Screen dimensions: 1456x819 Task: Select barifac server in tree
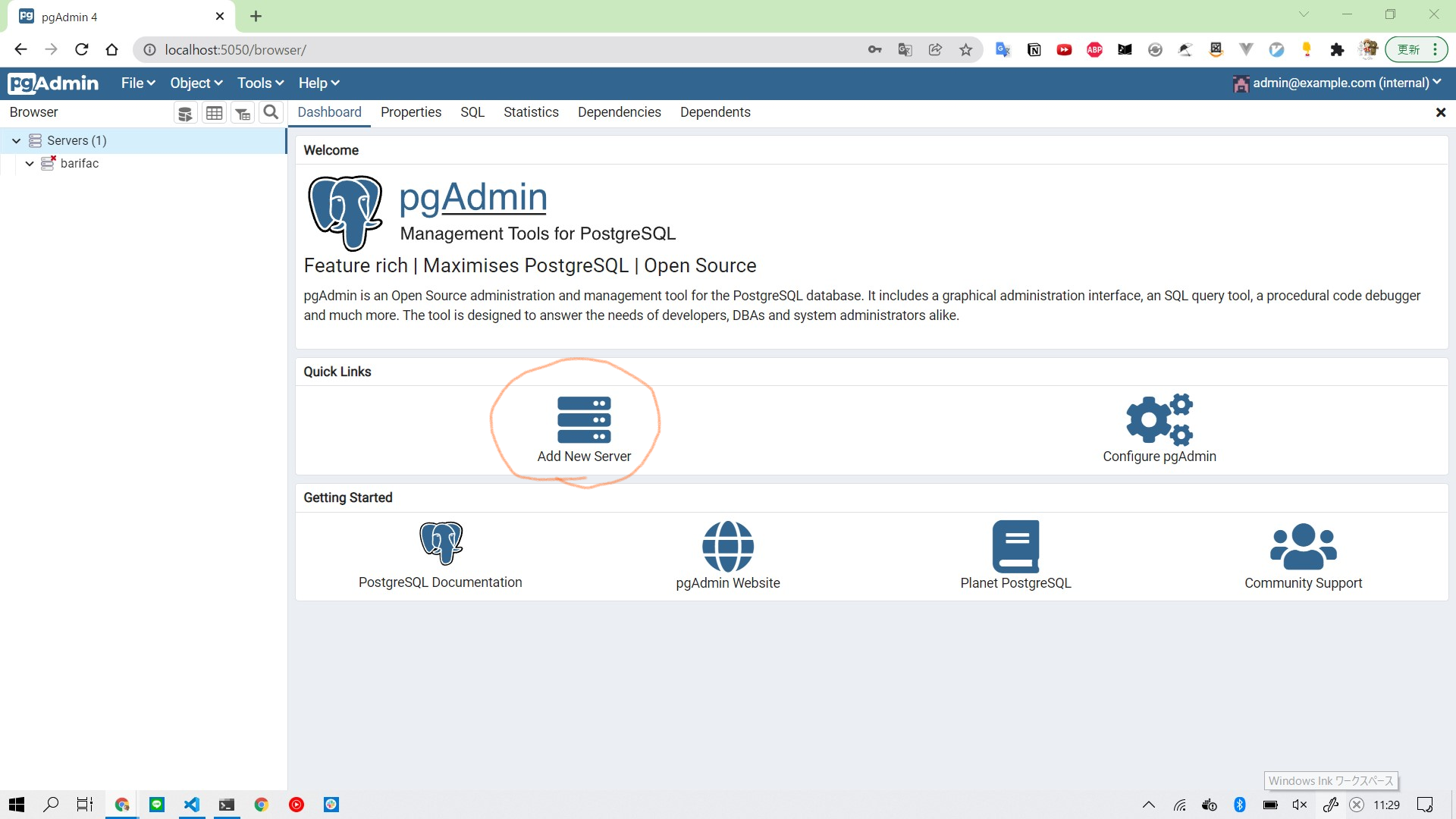tap(80, 164)
